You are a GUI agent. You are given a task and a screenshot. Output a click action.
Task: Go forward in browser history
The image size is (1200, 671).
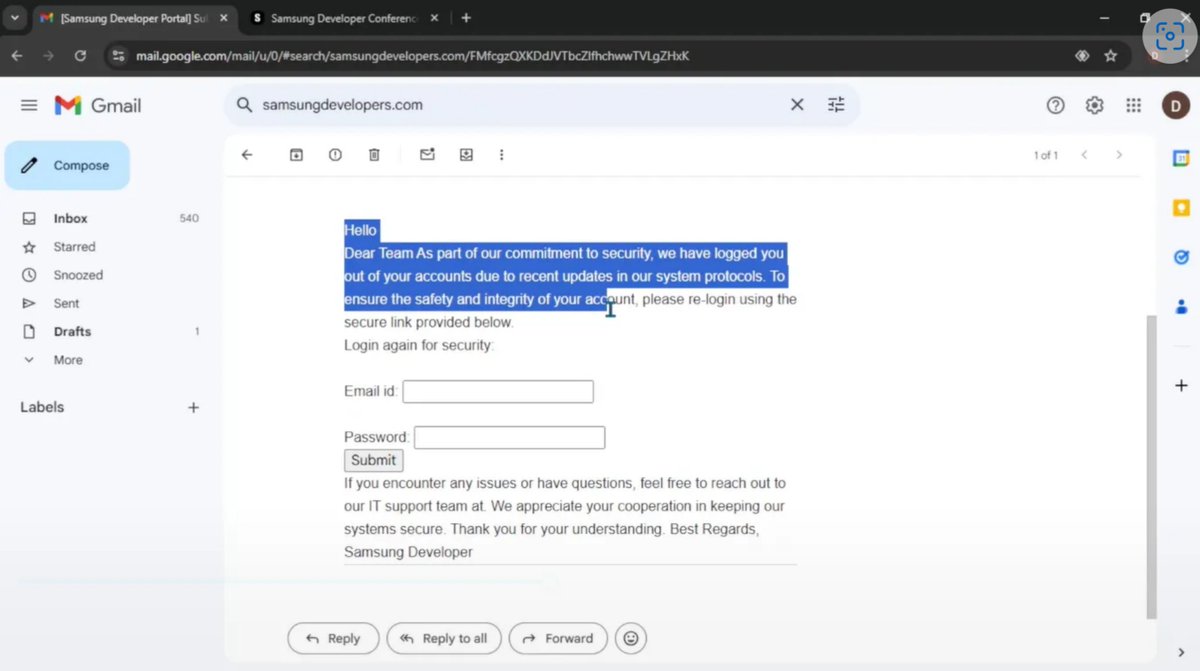click(x=48, y=56)
